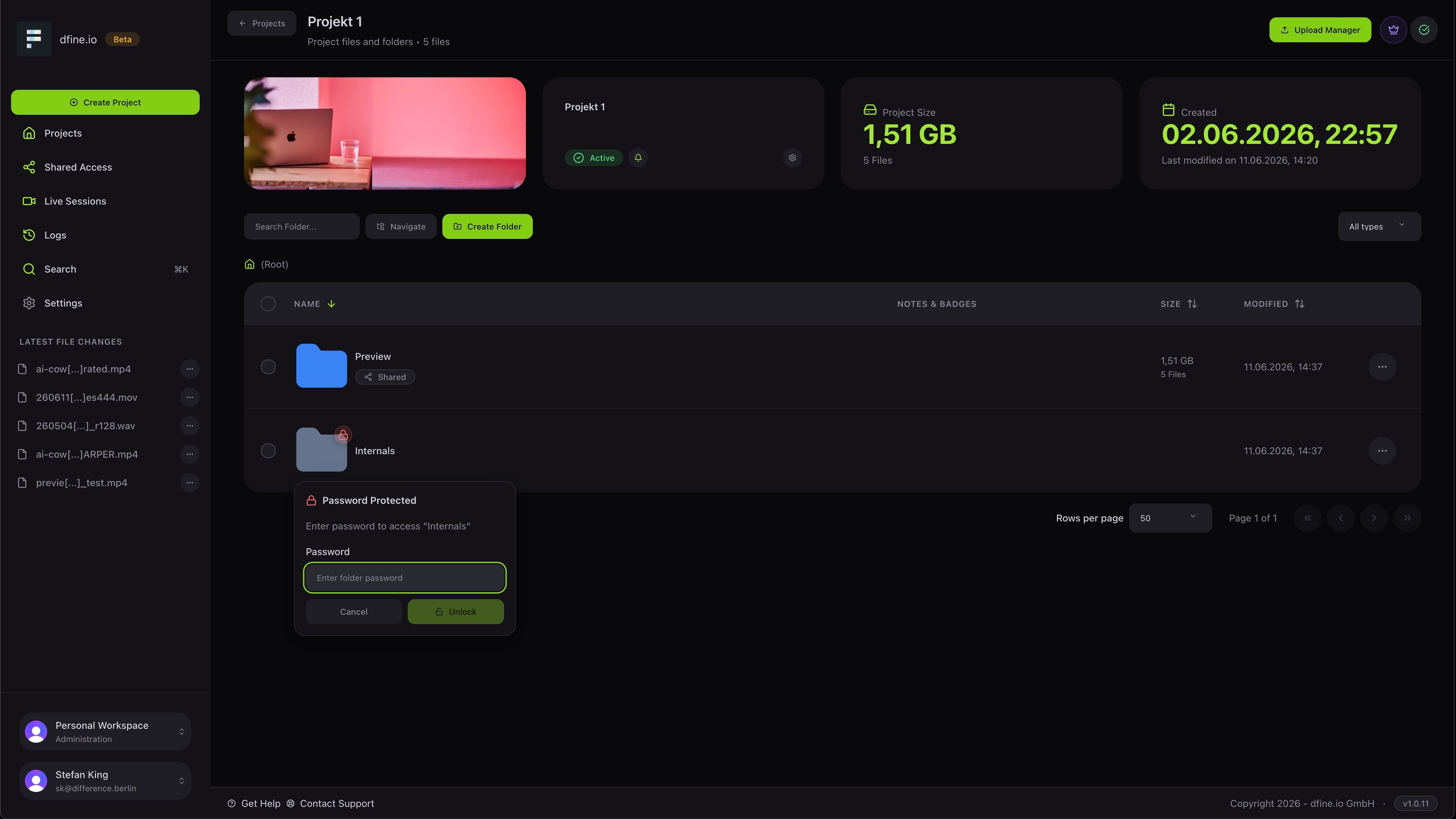Image resolution: width=1456 pixels, height=819 pixels.
Task: Click the red lock badge on Internals folder
Action: [x=343, y=435]
